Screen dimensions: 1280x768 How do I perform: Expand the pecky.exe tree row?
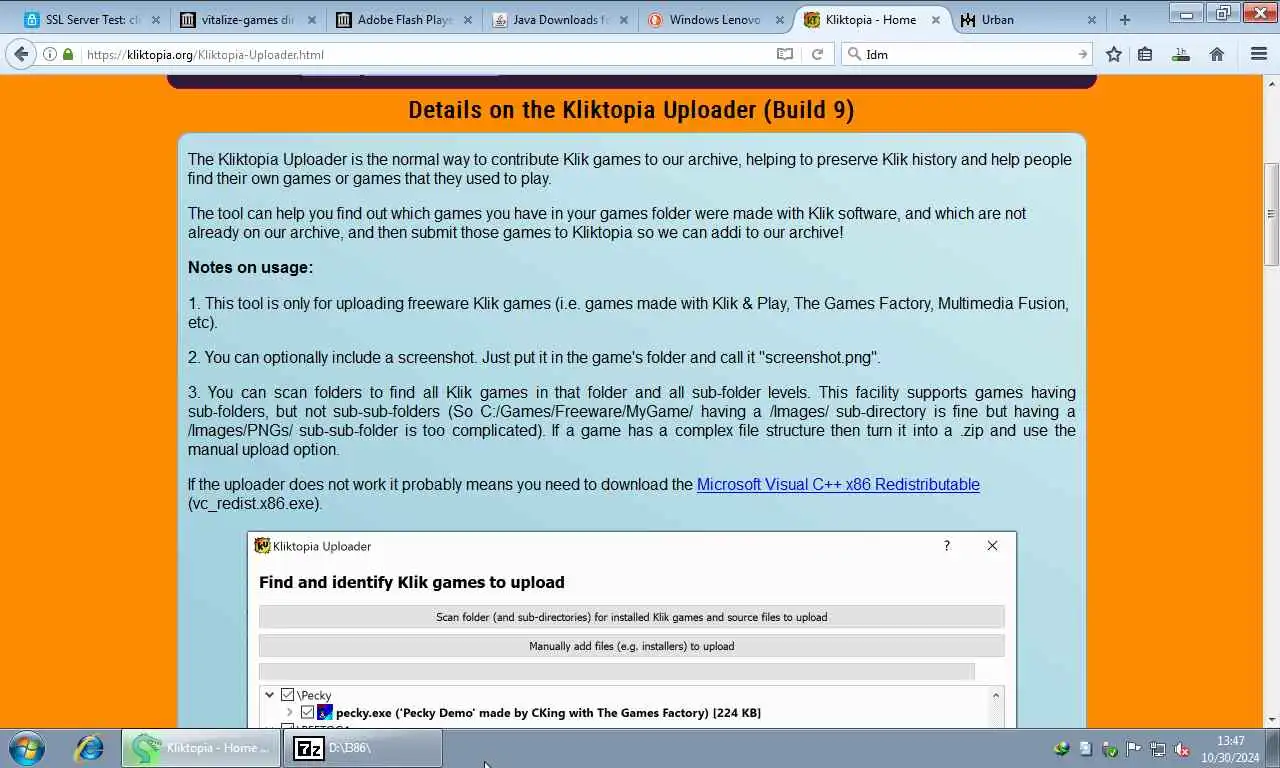pyautogui.click(x=289, y=713)
